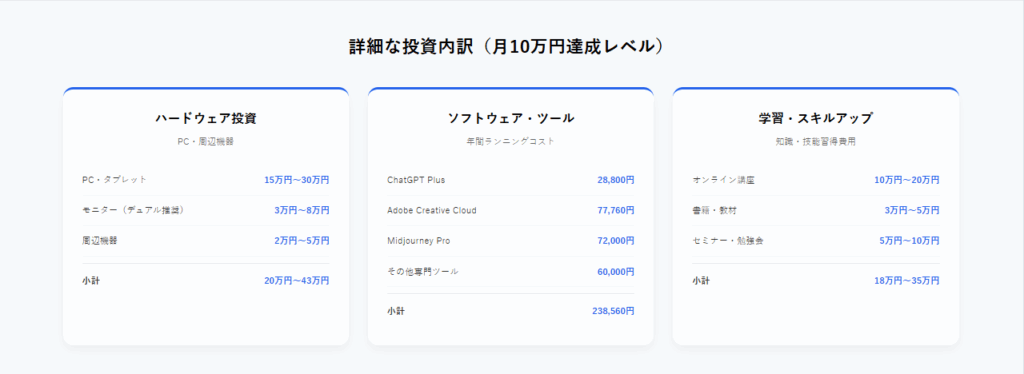
Task: Select the ハードウェア投資 card title
Action: (x=206, y=118)
